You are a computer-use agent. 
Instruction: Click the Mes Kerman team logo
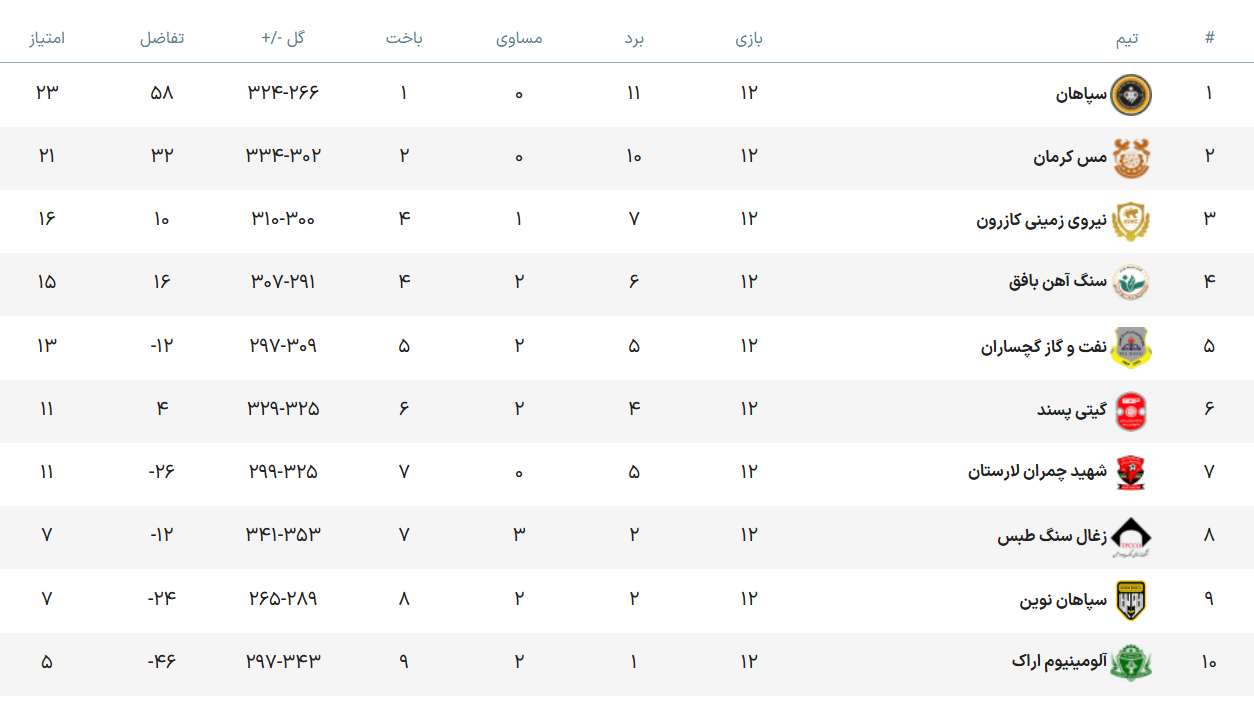coord(1132,158)
